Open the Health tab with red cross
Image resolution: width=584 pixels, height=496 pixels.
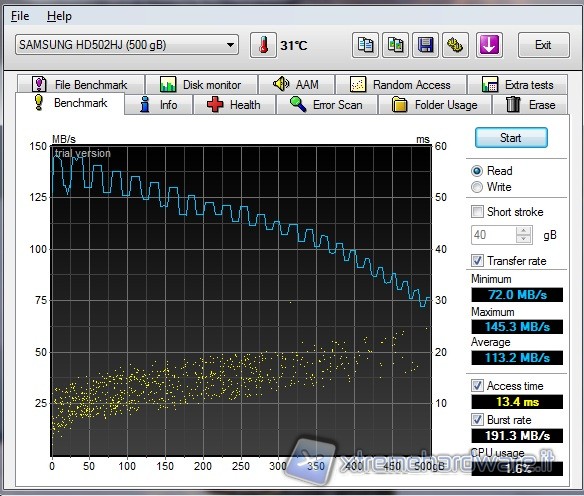(x=234, y=105)
